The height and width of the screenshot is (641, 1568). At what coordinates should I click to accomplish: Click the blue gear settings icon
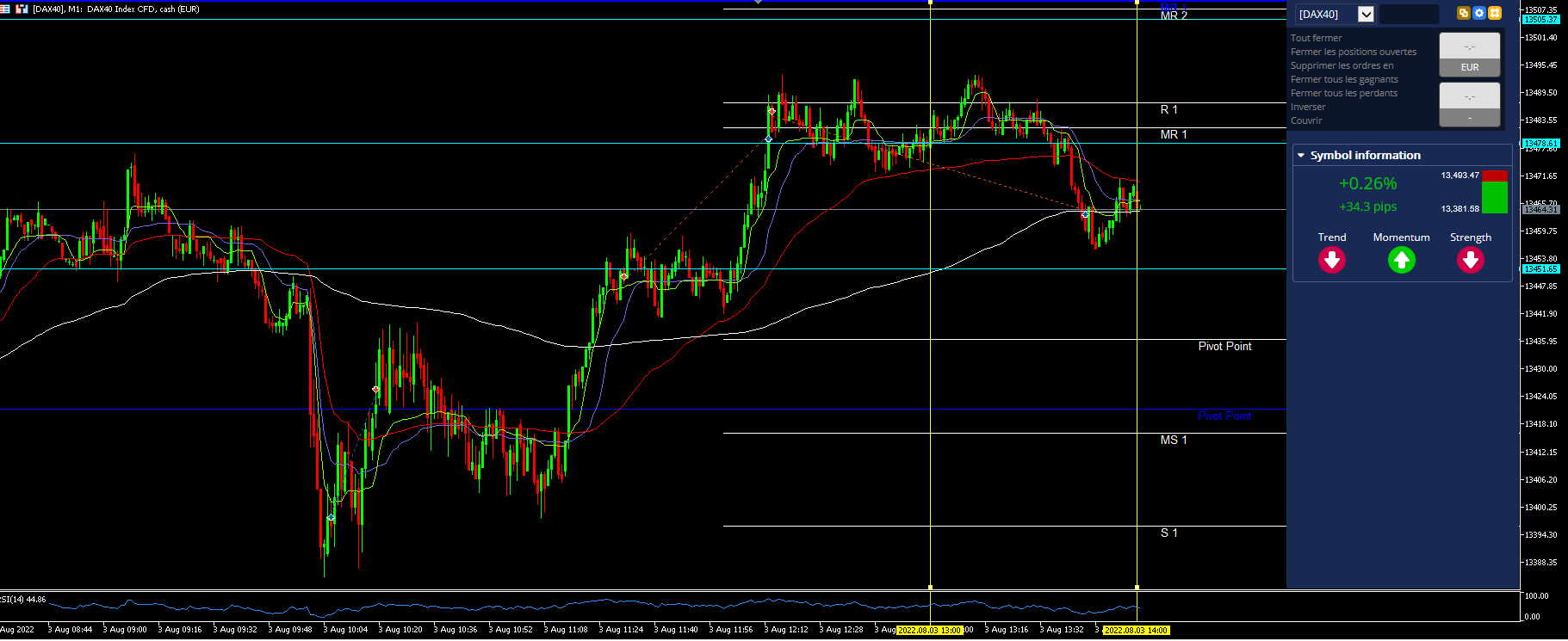[x=1478, y=13]
